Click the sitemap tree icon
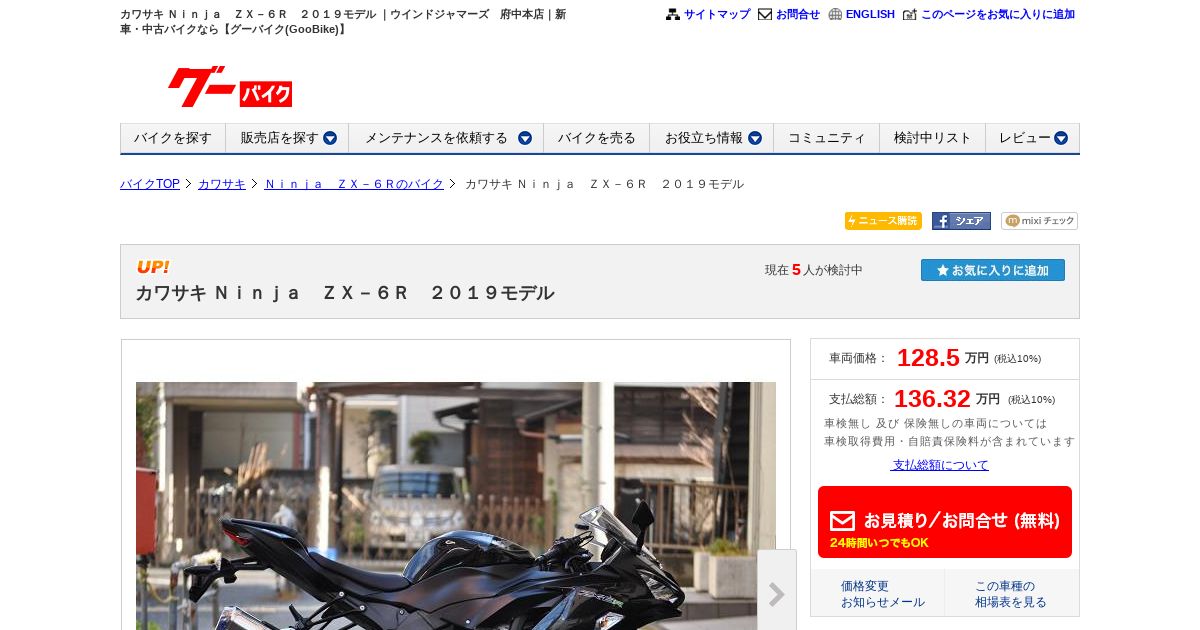Viewport: 1200px width, 630px height. (x=673, y=14)
